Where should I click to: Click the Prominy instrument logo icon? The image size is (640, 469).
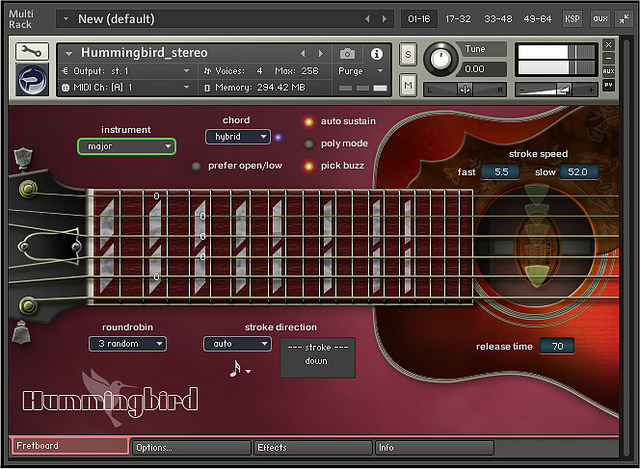pyautogui.click(x=32, y=80)
